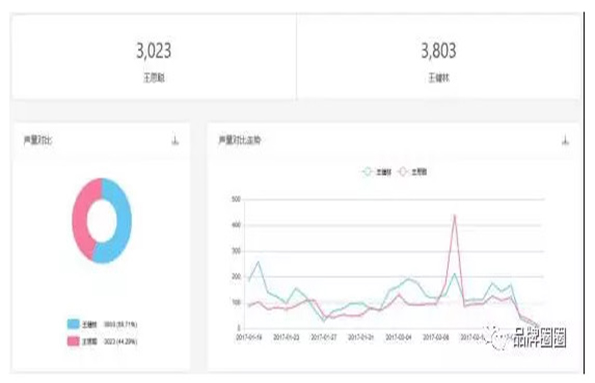Open the 3,803 王健林 count card
This screenshot has height=383, width=595.
(439, 57)
